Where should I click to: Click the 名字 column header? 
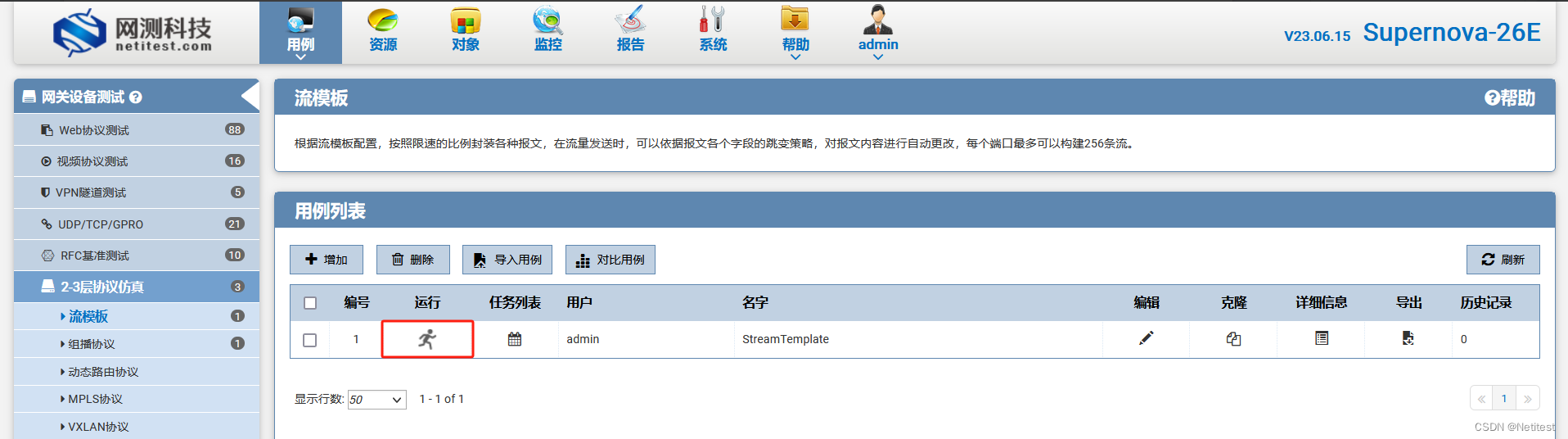(755, 302)
